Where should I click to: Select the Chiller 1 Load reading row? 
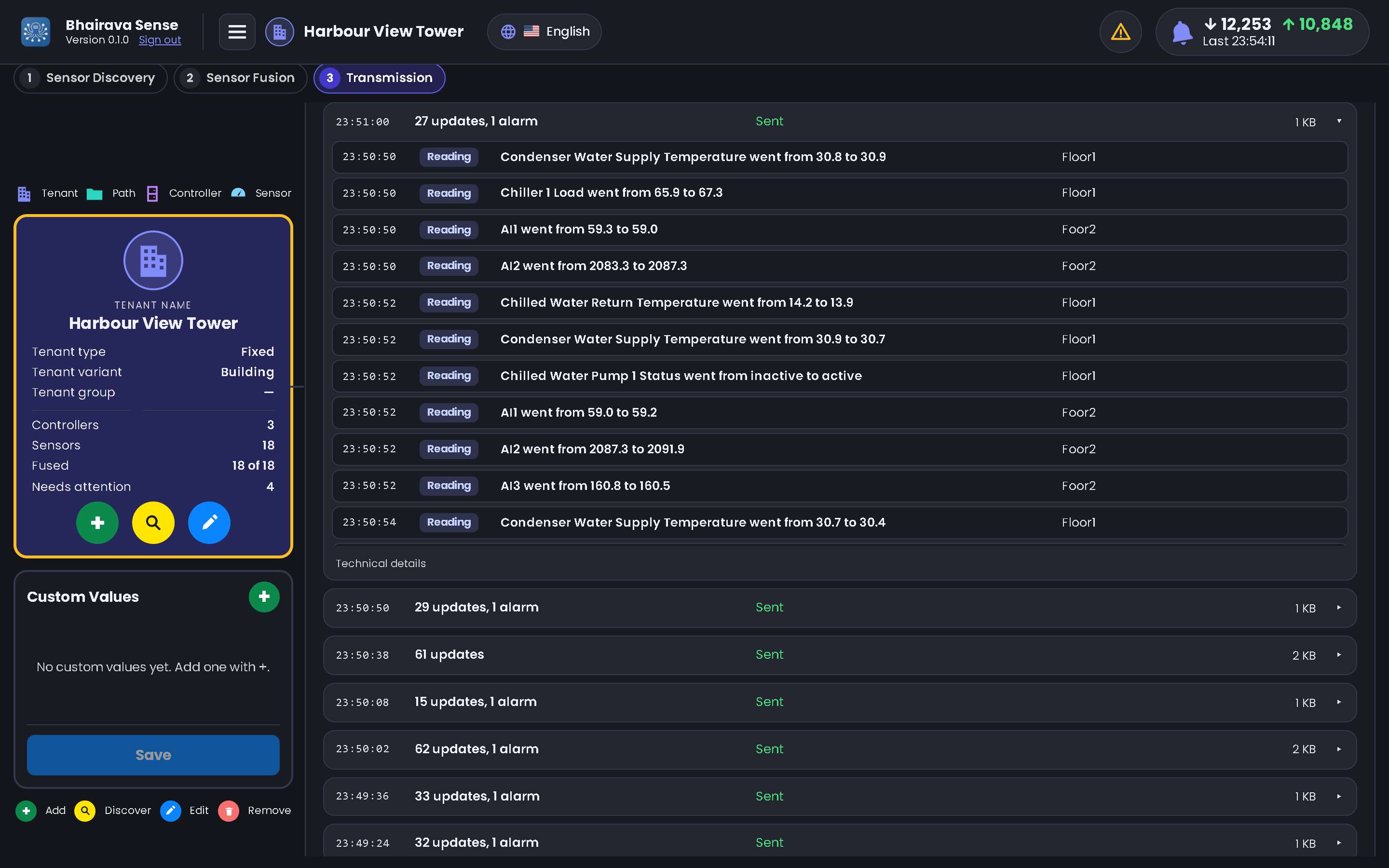tap(840, 193)
